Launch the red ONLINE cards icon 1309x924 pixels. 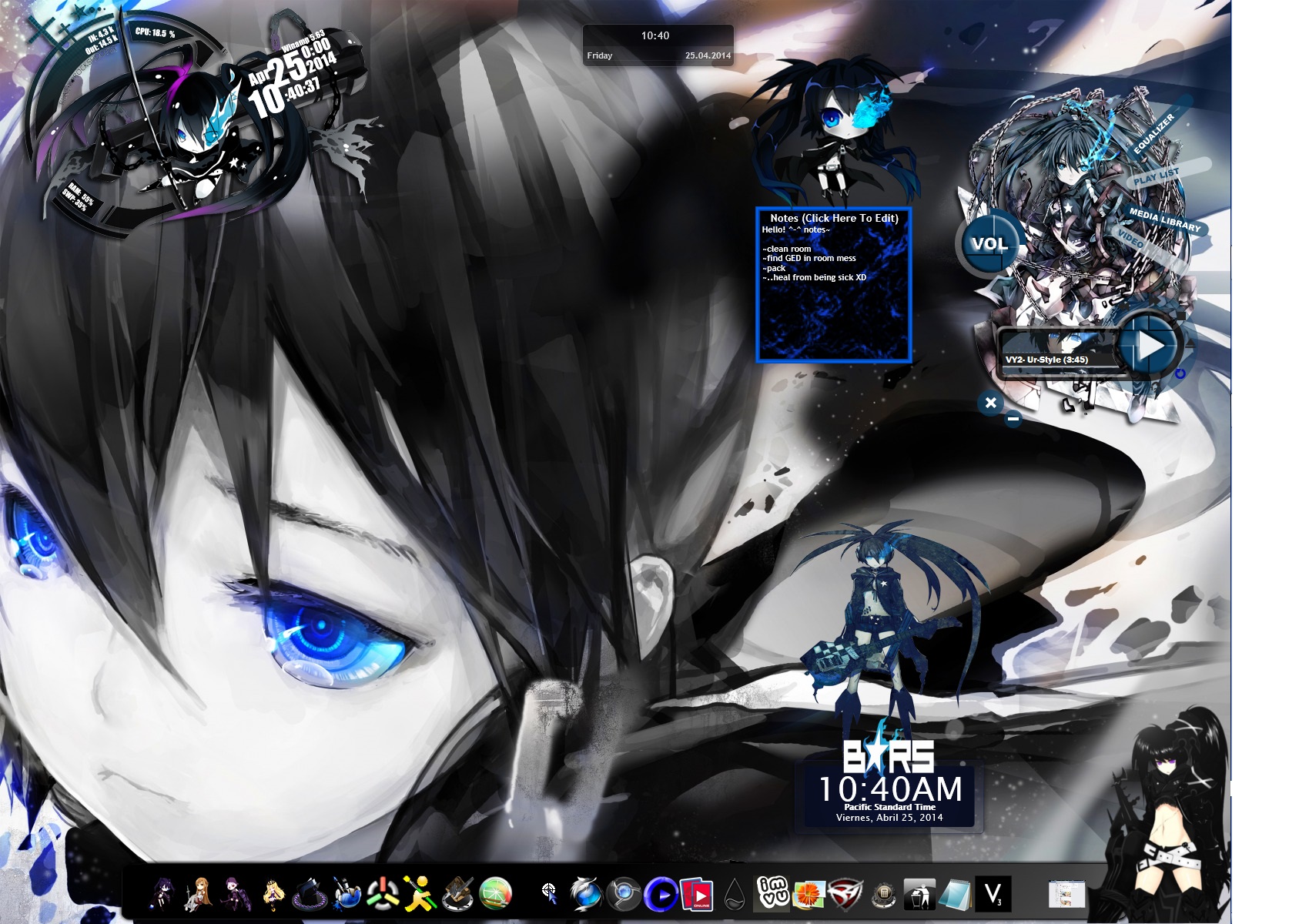click(x=698, y=894)
